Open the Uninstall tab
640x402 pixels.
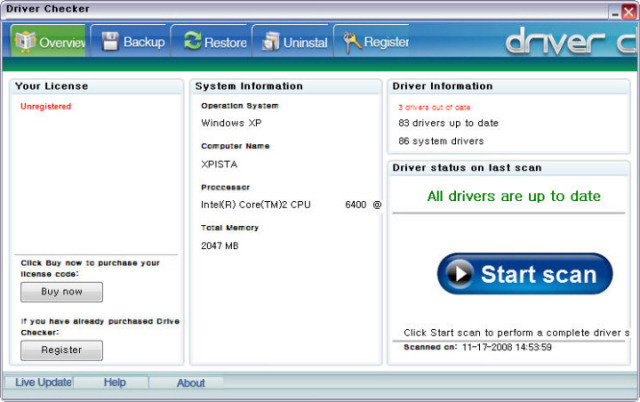point(291,41)
